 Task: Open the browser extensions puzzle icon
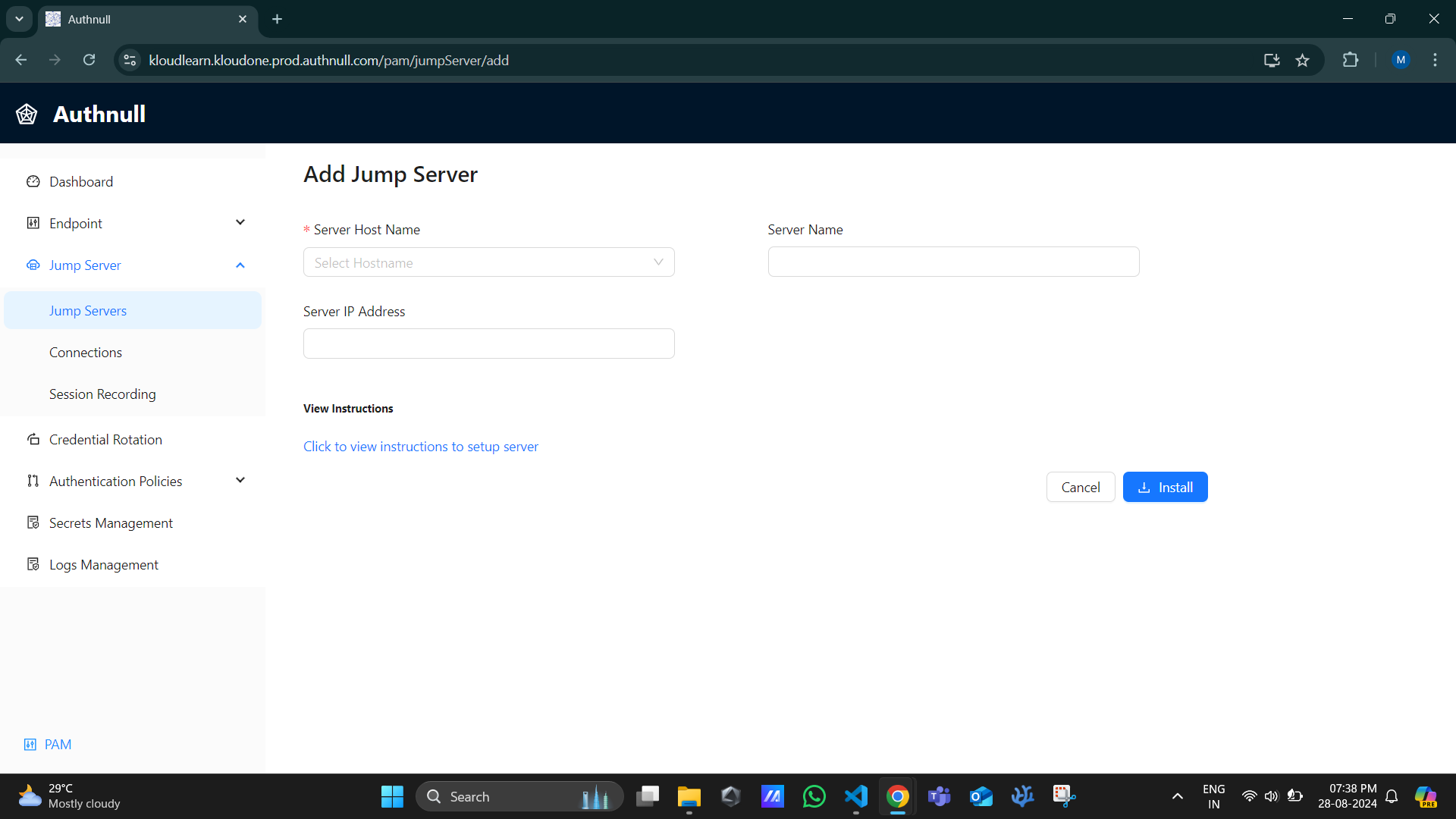pyautogui.click(x=1351, y=60)
